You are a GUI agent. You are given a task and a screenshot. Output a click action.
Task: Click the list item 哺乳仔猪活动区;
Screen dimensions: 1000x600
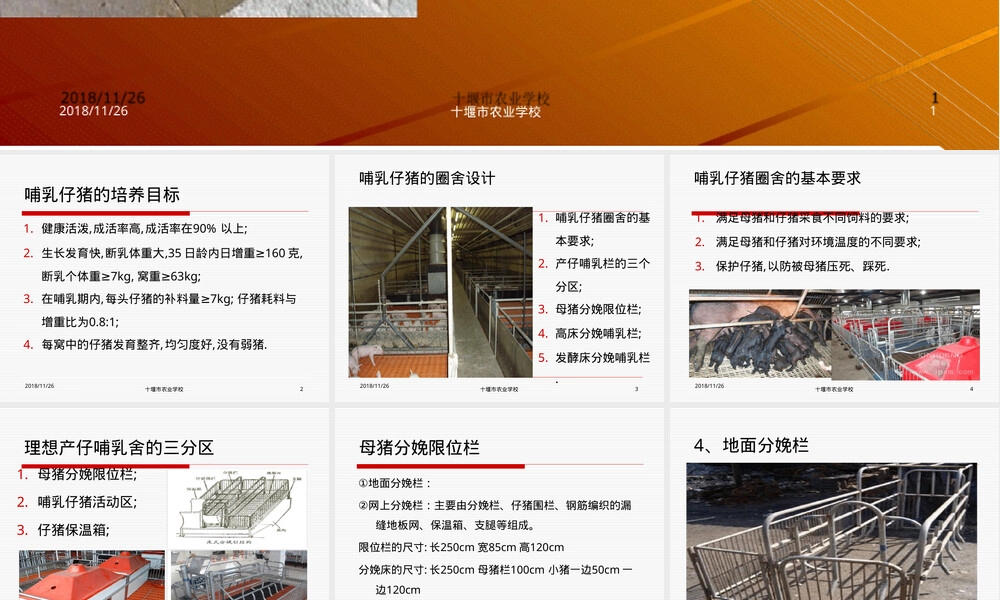click(x=87, y=502)
